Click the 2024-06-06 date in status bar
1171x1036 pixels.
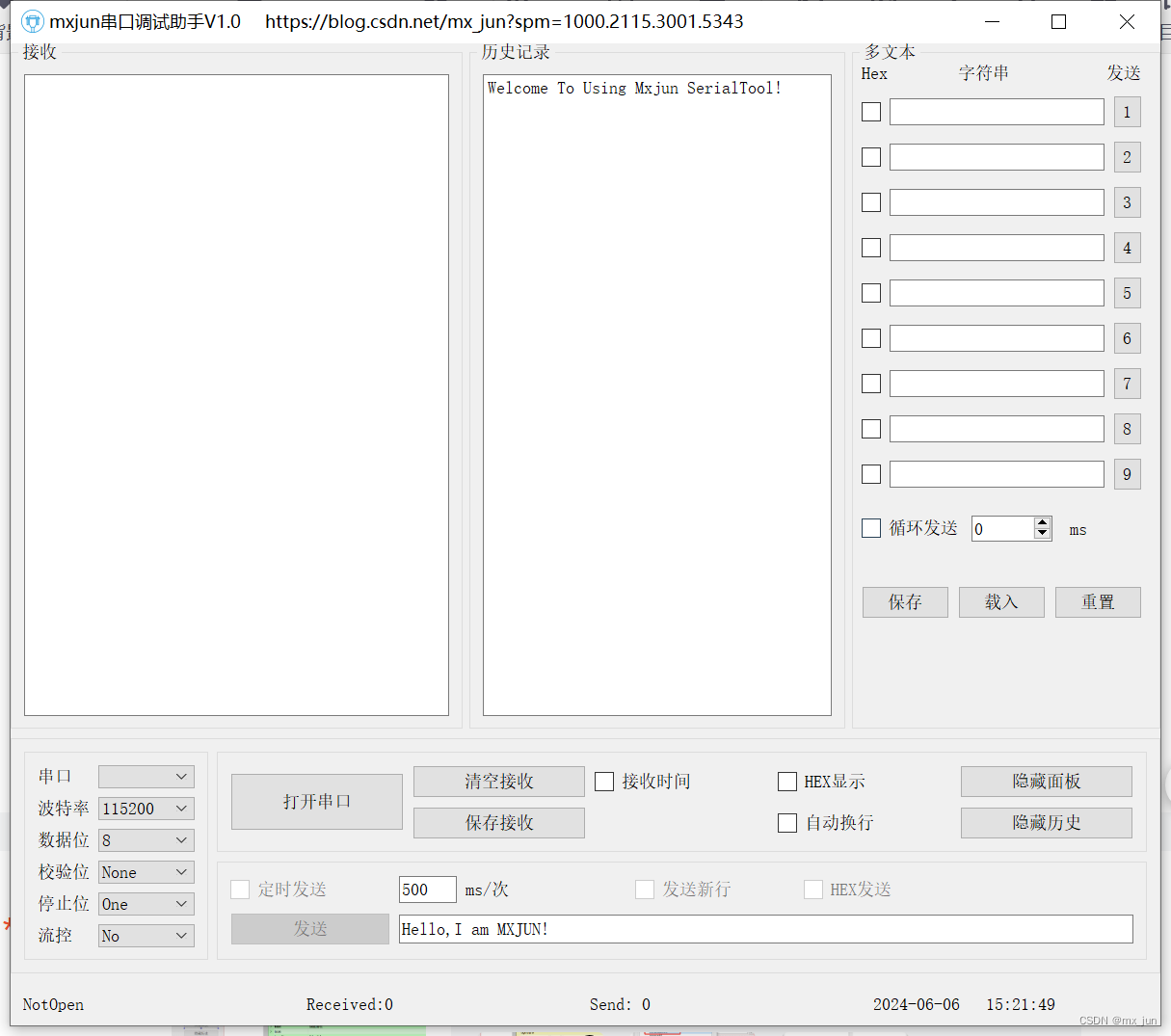coord(917,1004)
